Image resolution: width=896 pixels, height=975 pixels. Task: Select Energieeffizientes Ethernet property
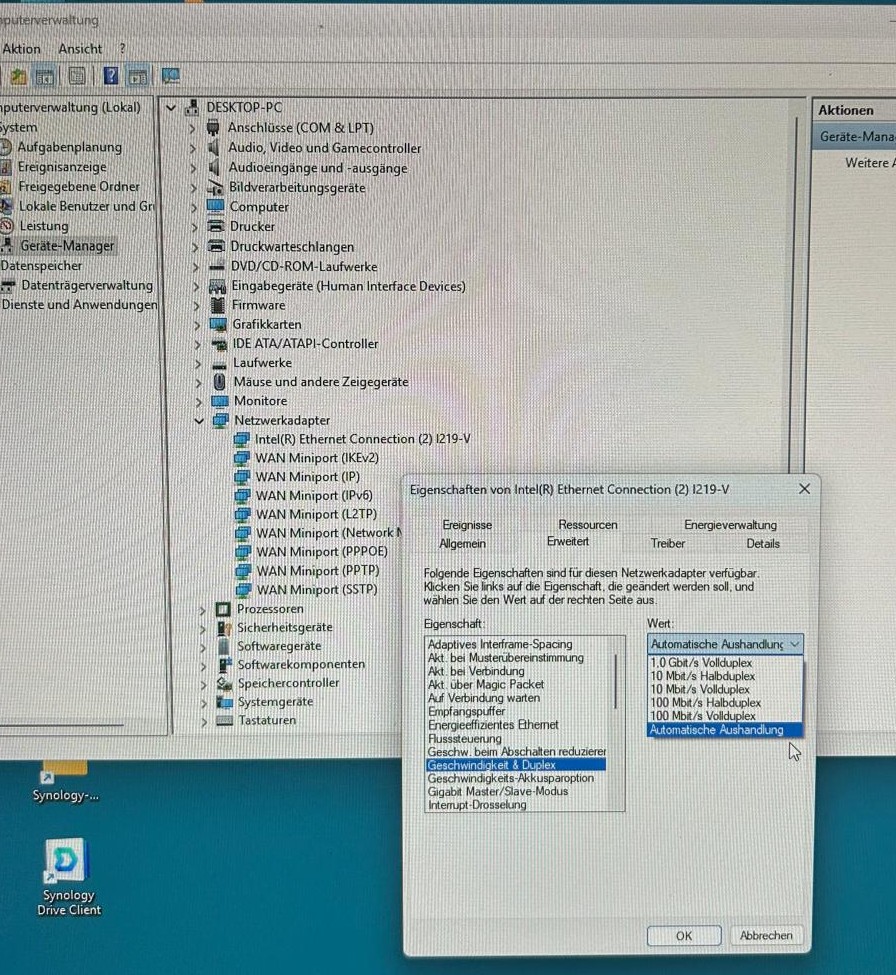pyautogui.click(x=516, y=725)
